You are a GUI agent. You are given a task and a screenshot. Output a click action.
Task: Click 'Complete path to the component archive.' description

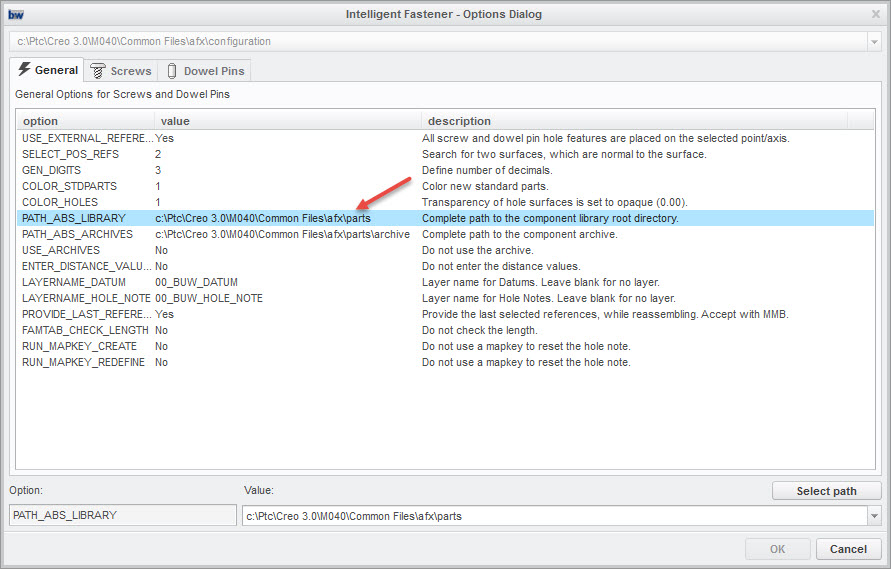tap(520, 234)
